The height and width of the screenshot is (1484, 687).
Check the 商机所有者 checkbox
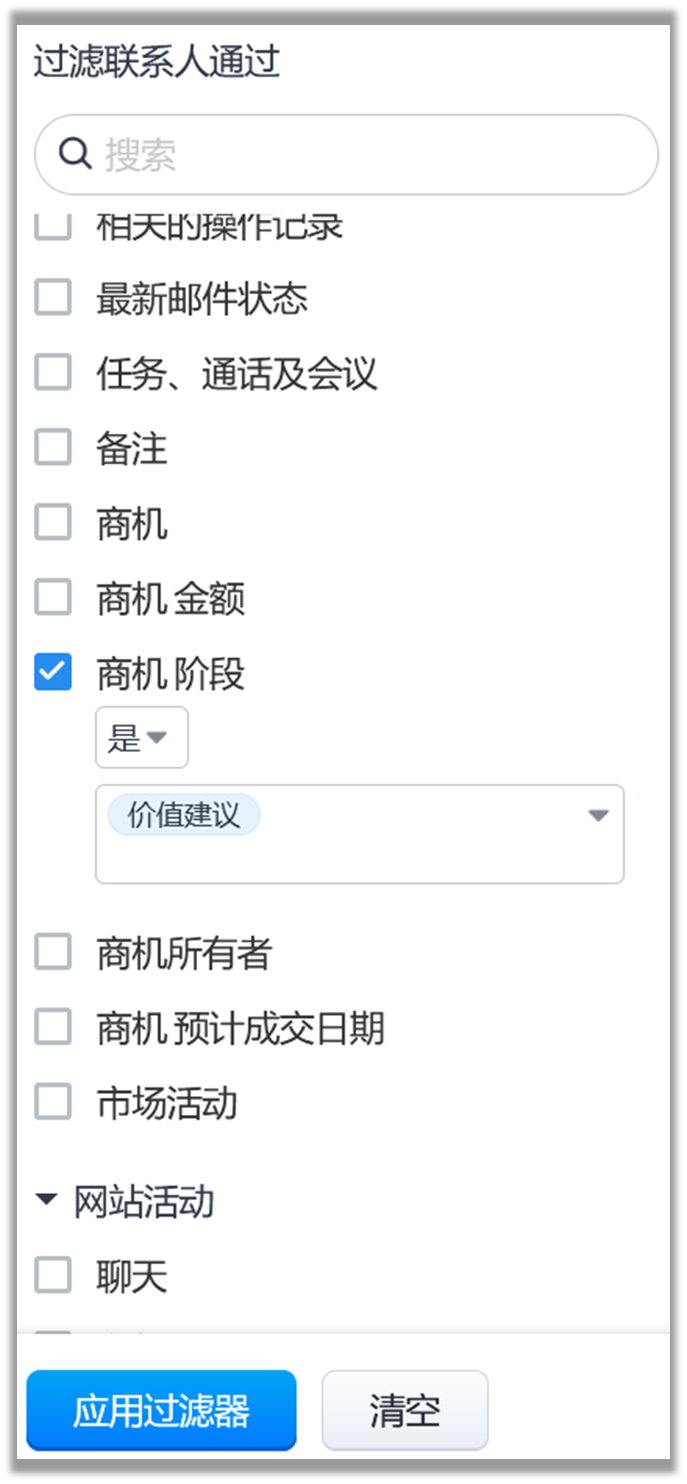(x=53, y=953)
